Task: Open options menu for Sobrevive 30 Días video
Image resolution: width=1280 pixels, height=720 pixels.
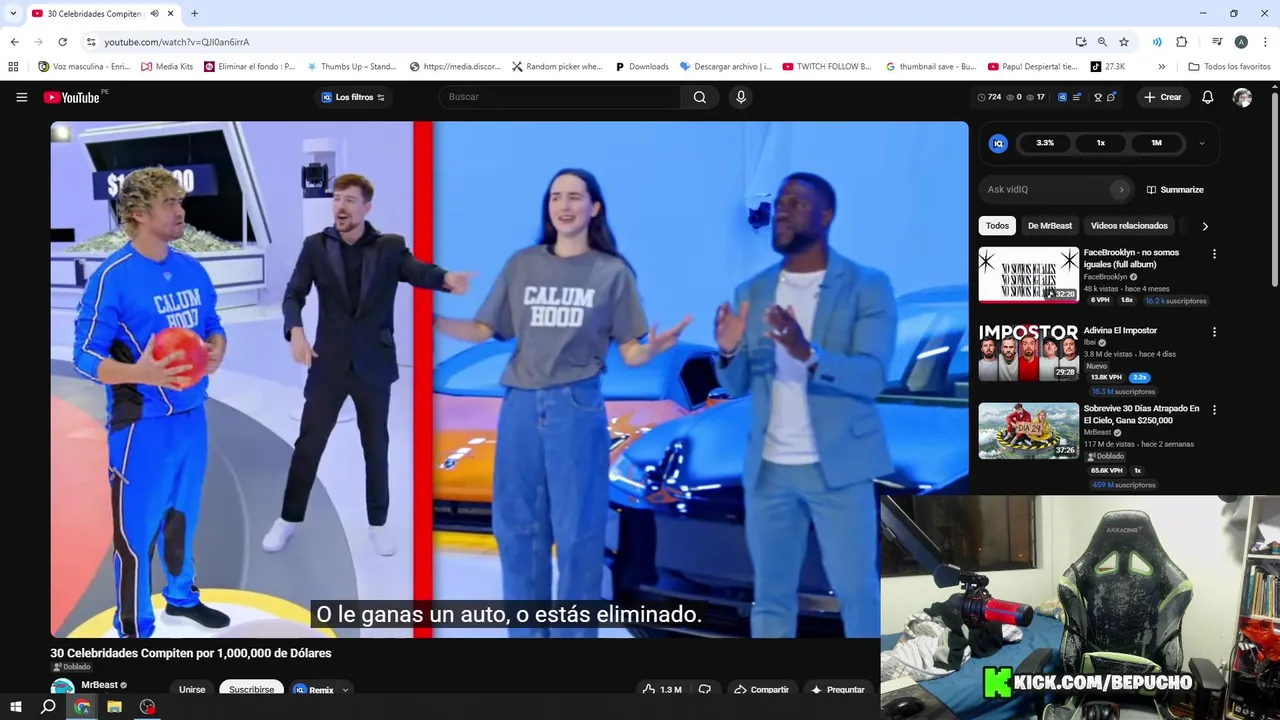Action: 1214,410
